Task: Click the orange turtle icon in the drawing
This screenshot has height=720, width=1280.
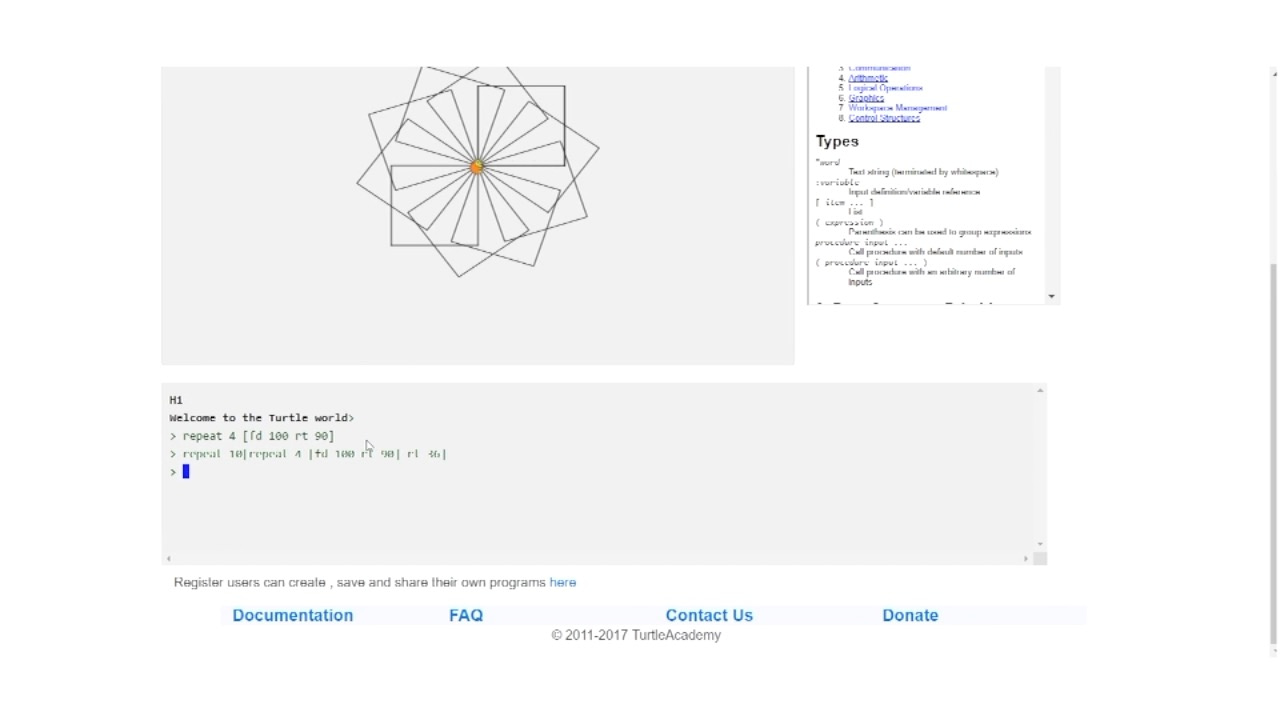Action: (x=477, y=166)
